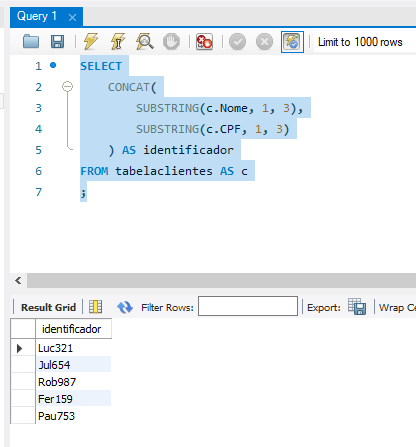
Task: Select the Query 1 tab
Action: click(37, 16)
